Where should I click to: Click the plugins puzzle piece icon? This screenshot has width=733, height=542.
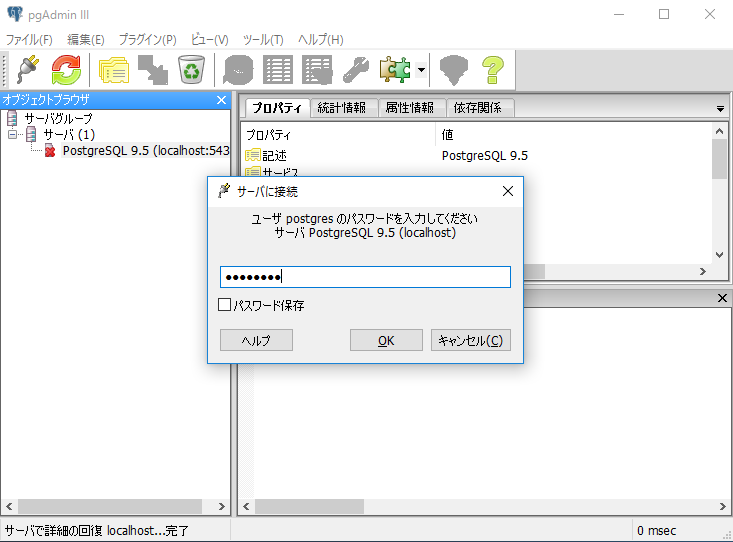tap(395, 70)
